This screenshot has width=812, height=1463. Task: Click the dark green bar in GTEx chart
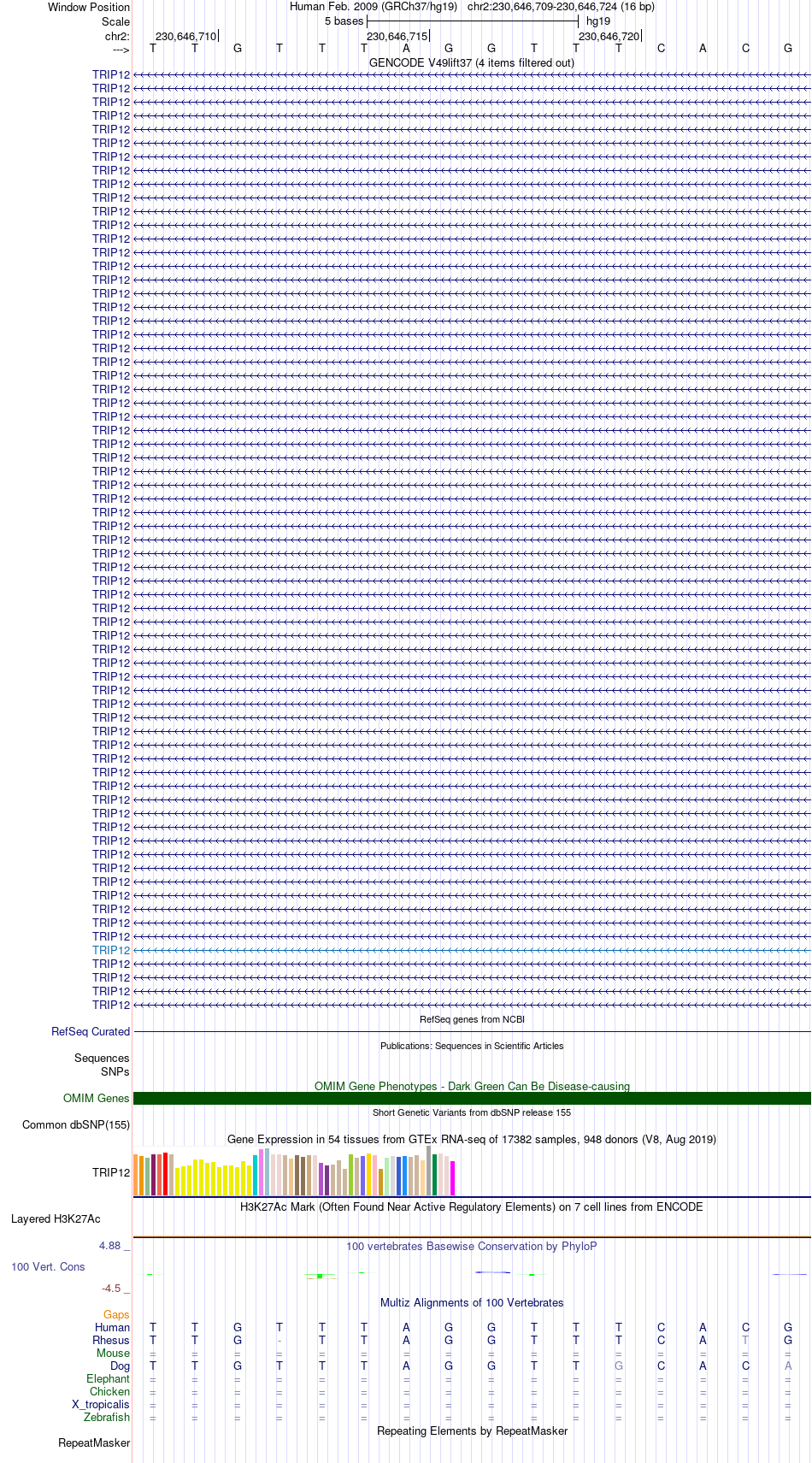(x=434, y=1175)
